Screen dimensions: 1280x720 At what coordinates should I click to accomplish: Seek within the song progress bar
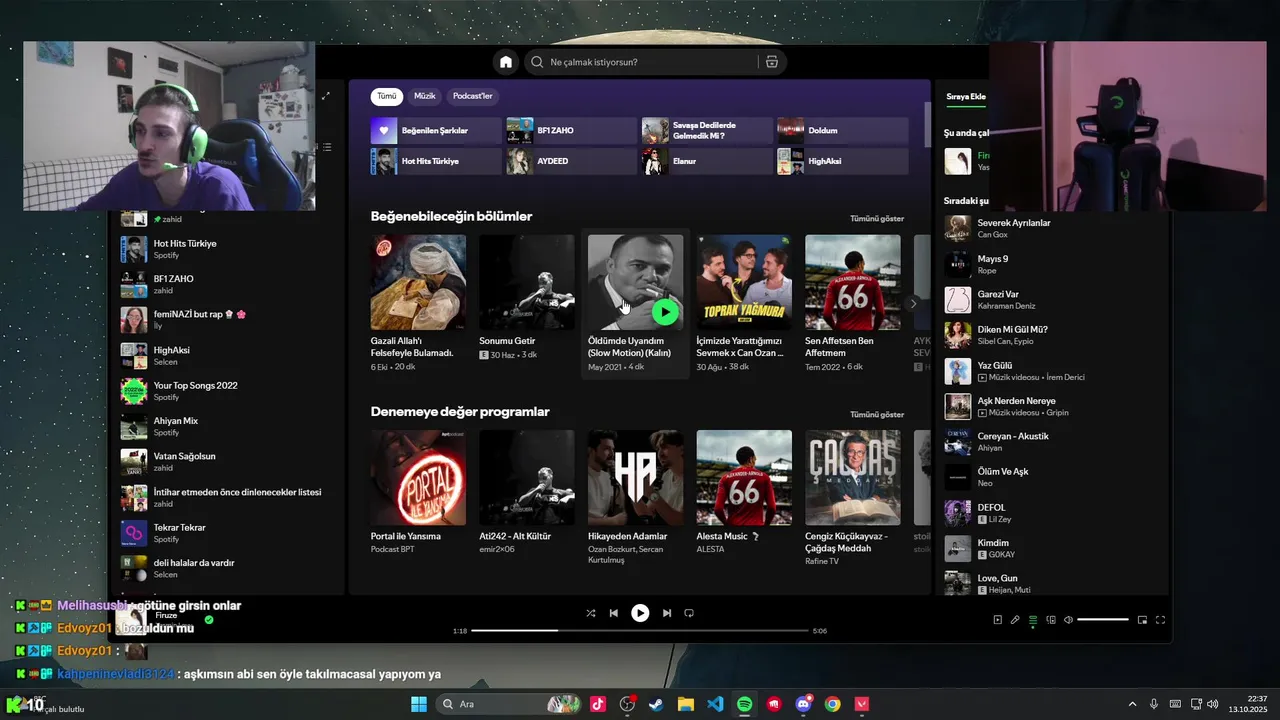point(640,631)
